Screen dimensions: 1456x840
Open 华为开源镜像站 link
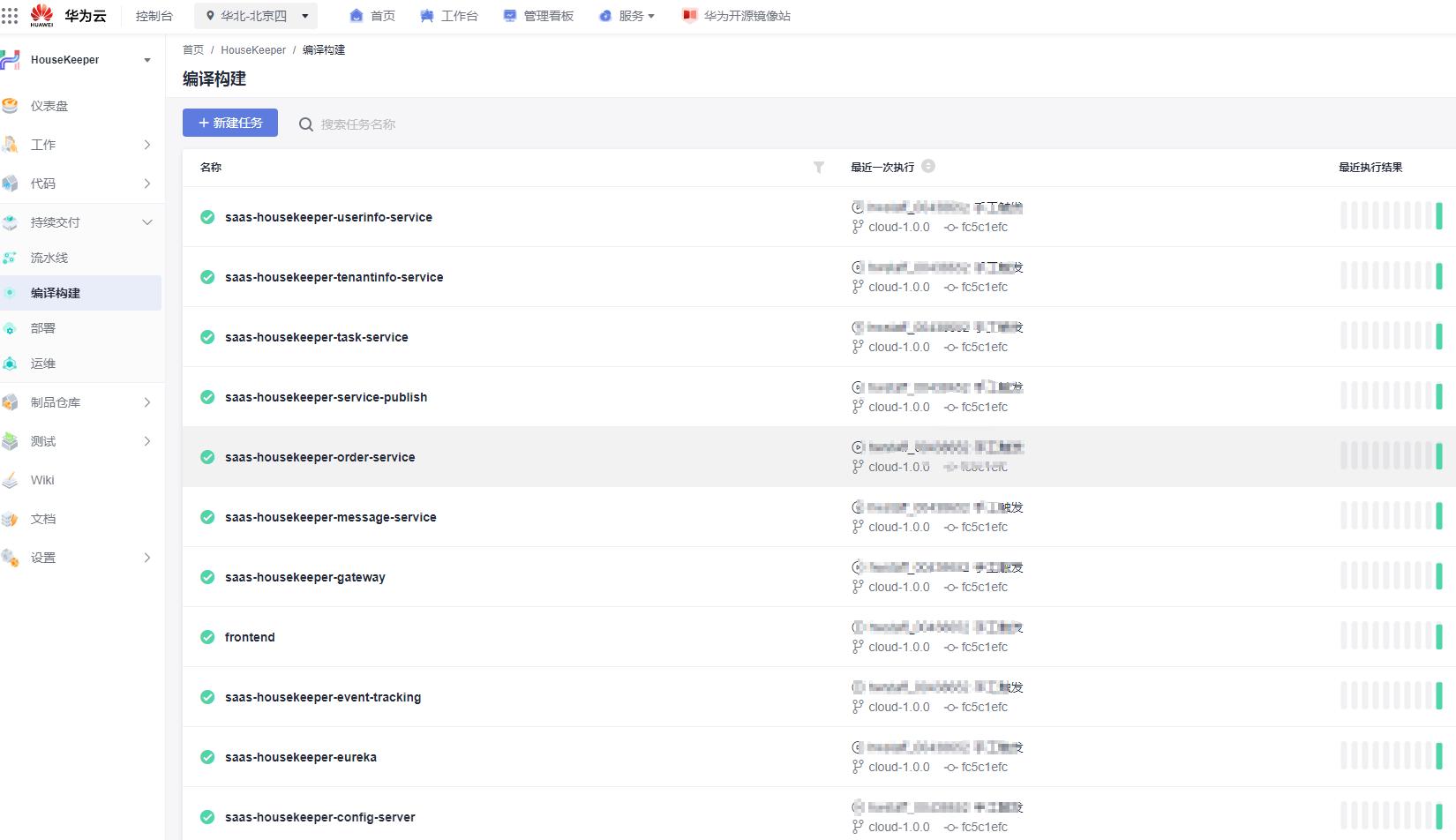point(737,16)
